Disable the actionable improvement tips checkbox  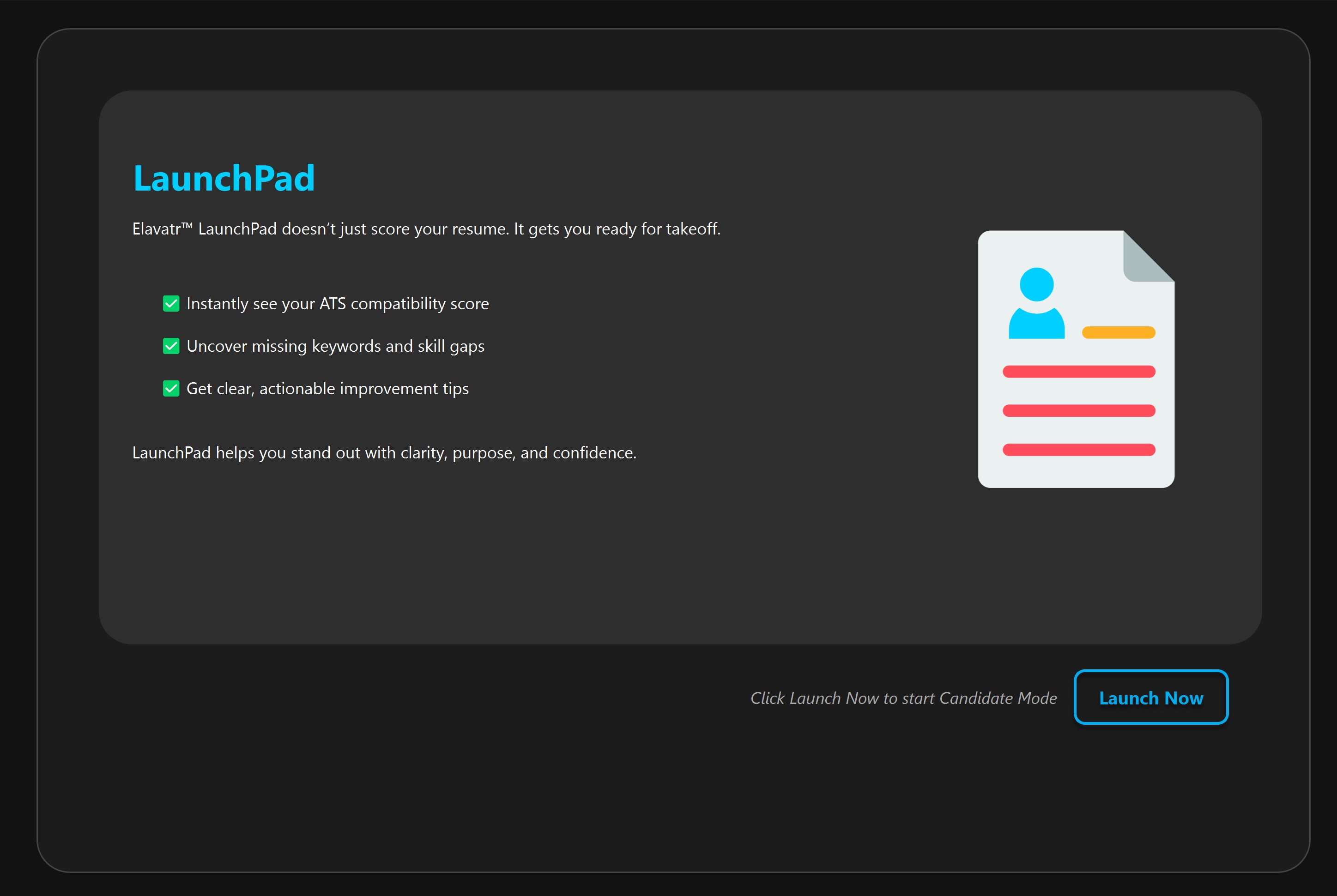pos(171,389)
